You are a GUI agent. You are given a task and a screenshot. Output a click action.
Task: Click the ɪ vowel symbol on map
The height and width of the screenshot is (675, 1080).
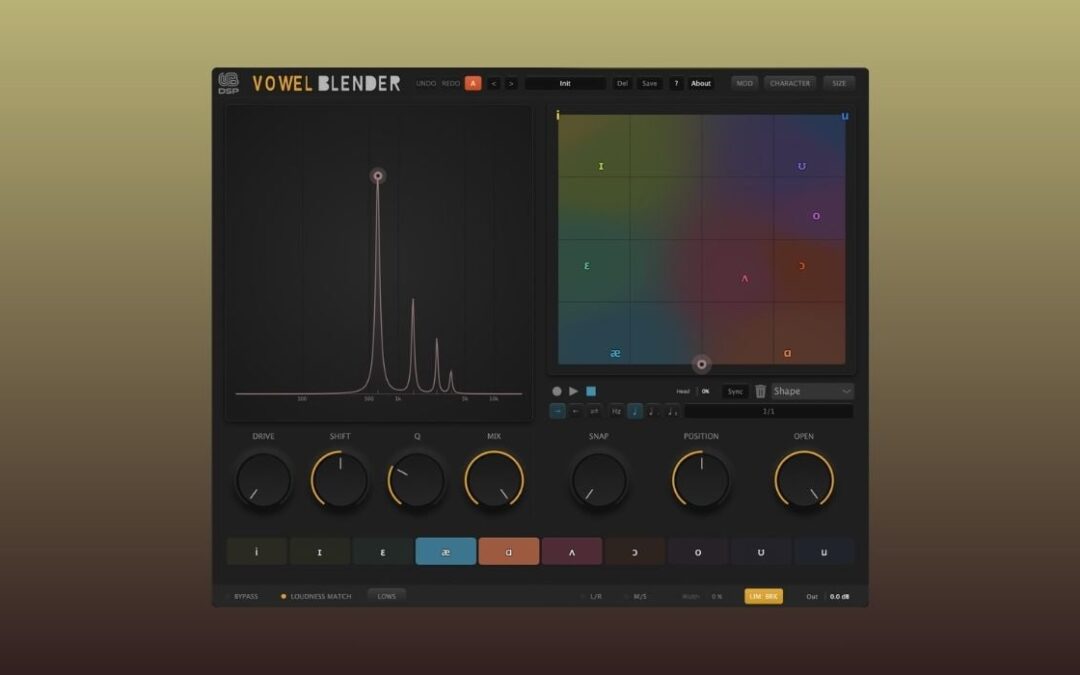coord(601,166)
